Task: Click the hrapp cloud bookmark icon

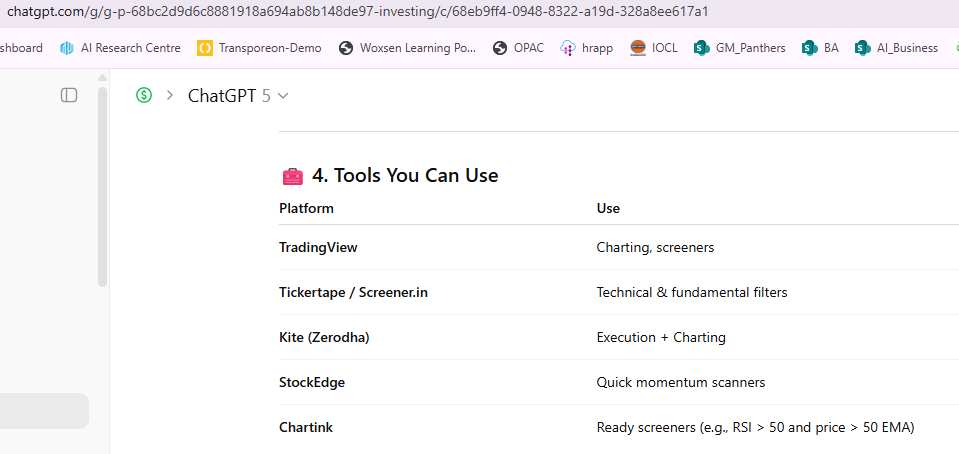Action: 568,48
